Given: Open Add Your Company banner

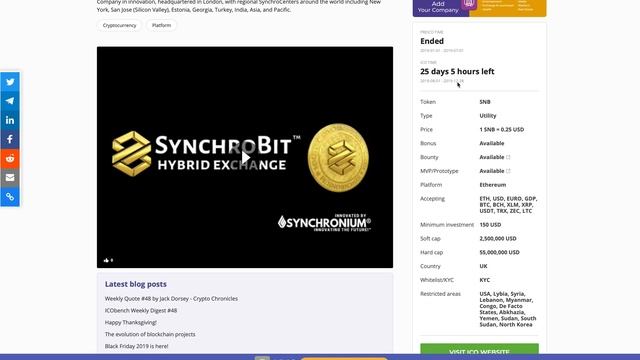Looking at the screenshot, I should tap(479, 8).
